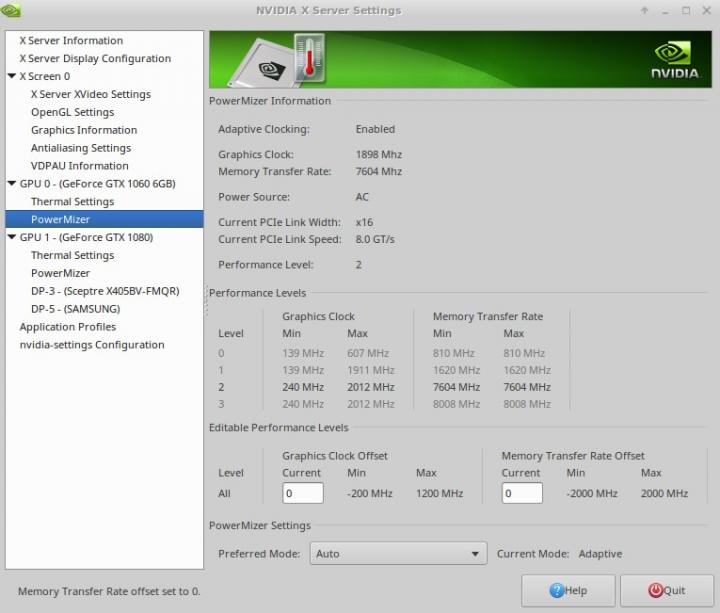The width and height of the screenshot is (720, 613).
Task: Collapse the GPU 0 GeForce GTX 1060 node
Action: (12, 183)
